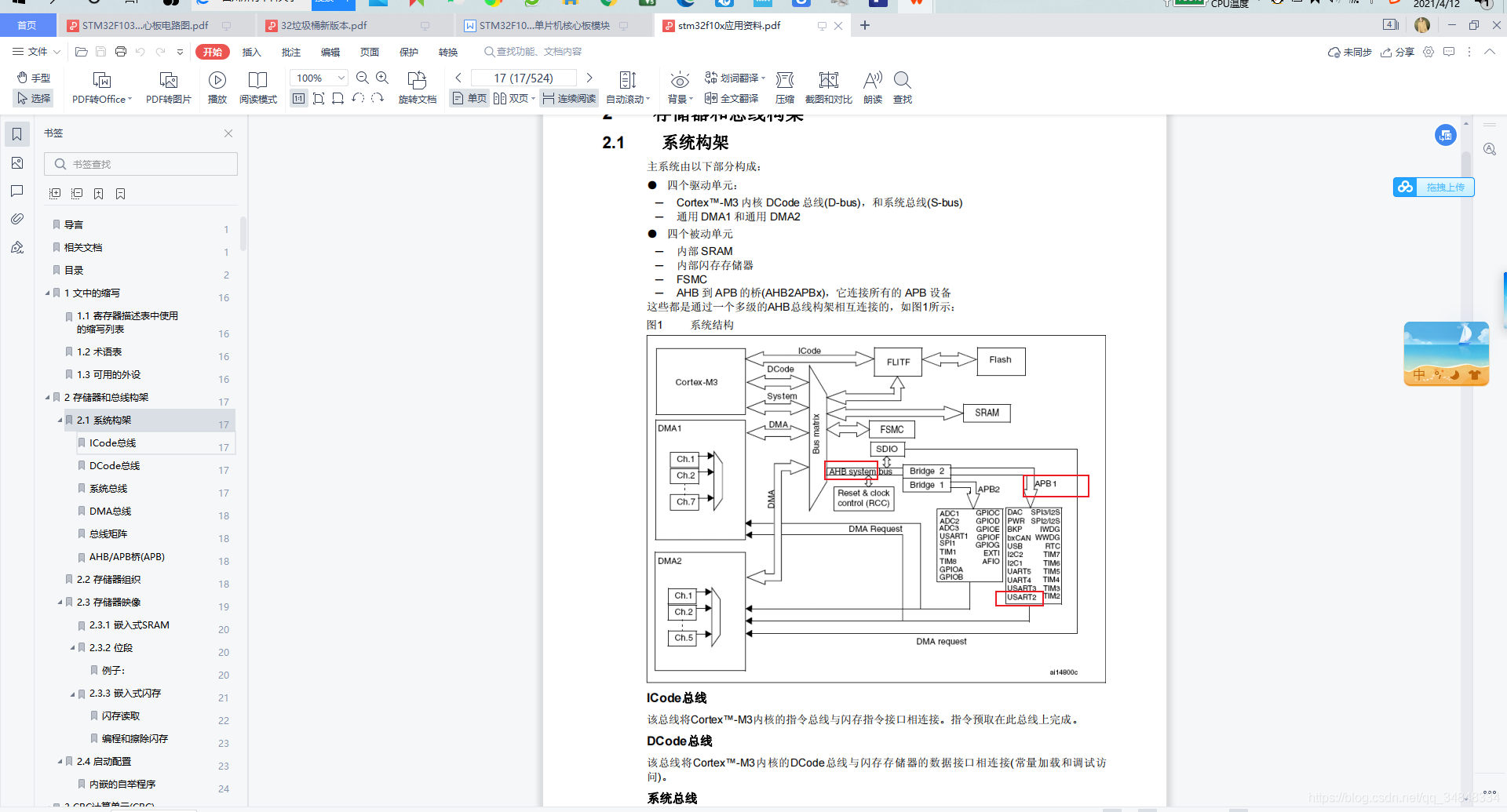Open PDF转Office conversion tool
Viewport: 1507px width, 812px height.
click(102, 88)
